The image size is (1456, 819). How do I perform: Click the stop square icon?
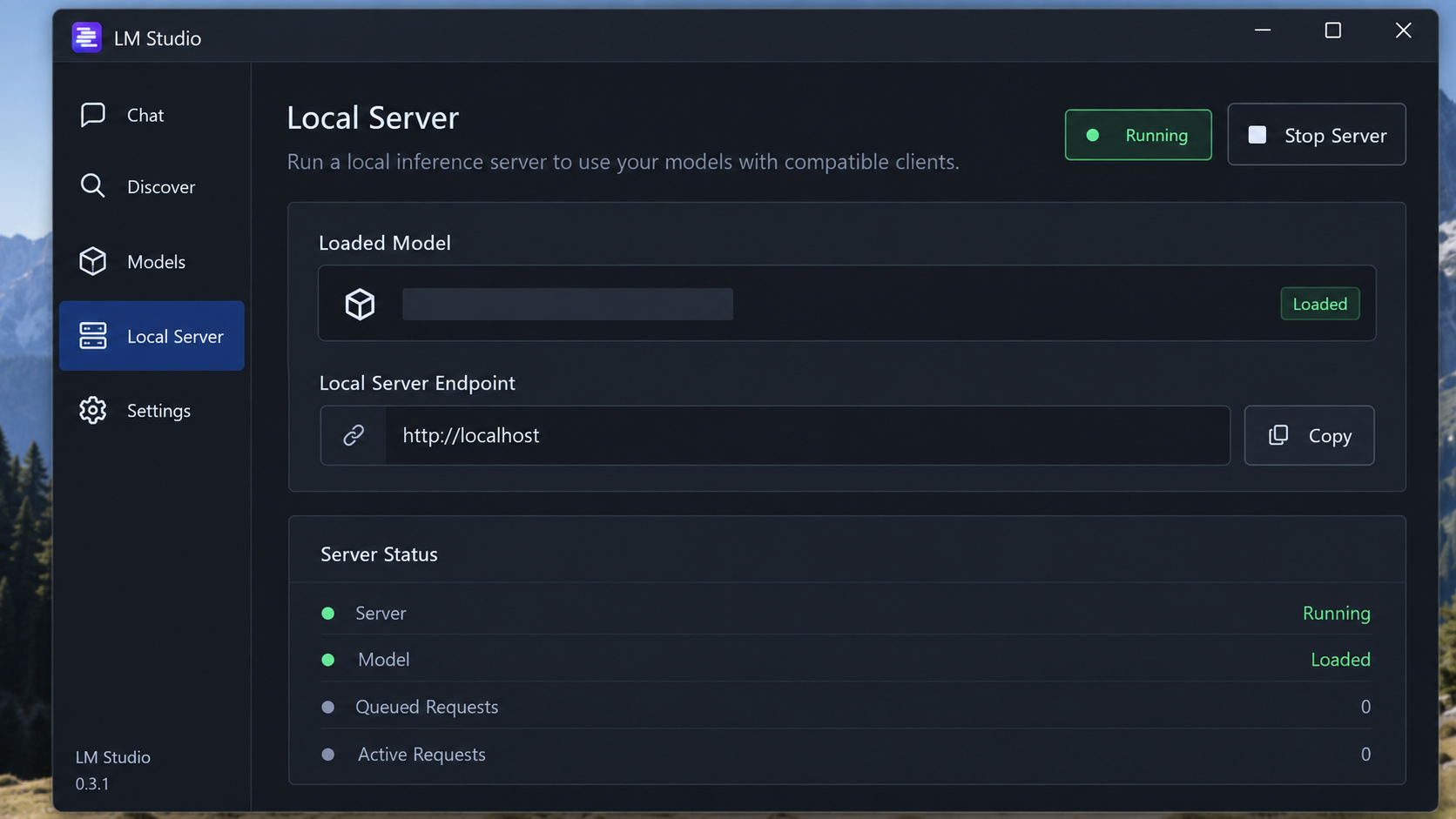(x=1257, y=135)
